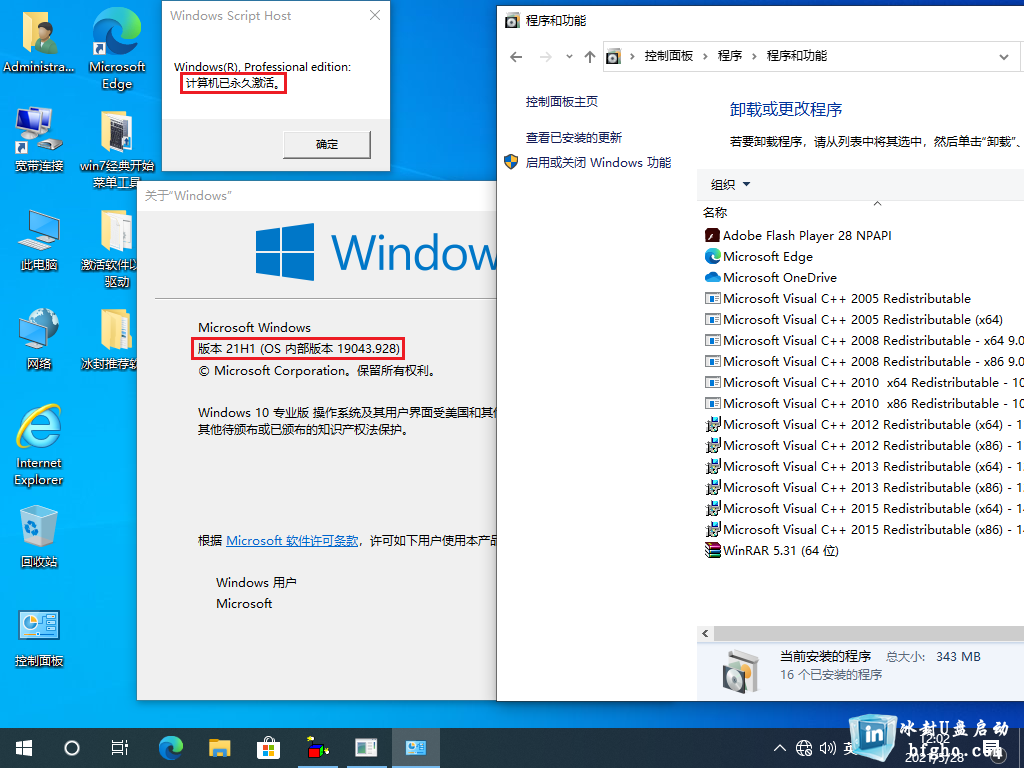Open Task View on the taskbar
The width and height of the screenshot is (1024, 768).
pos(120,748)
